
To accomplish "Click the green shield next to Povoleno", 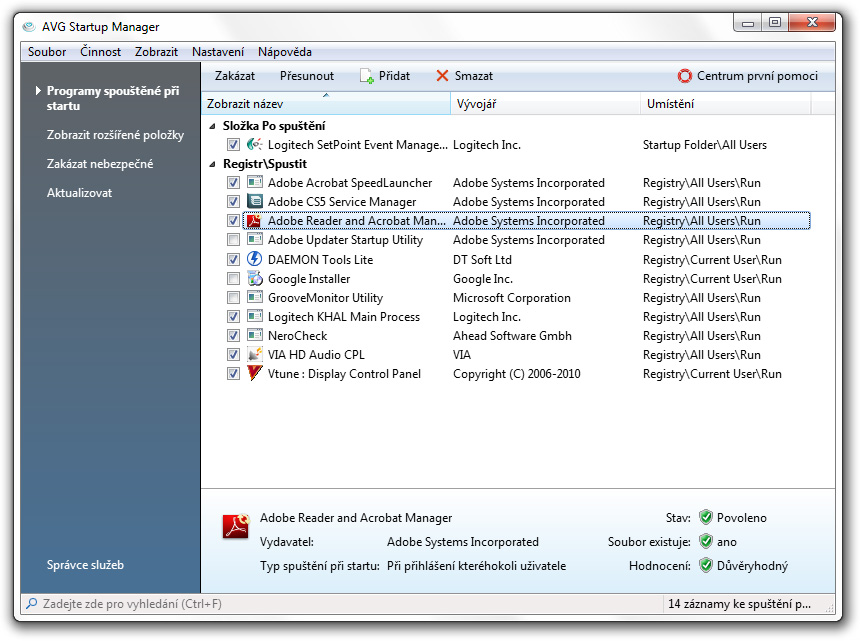I will (x=706, y=517).
